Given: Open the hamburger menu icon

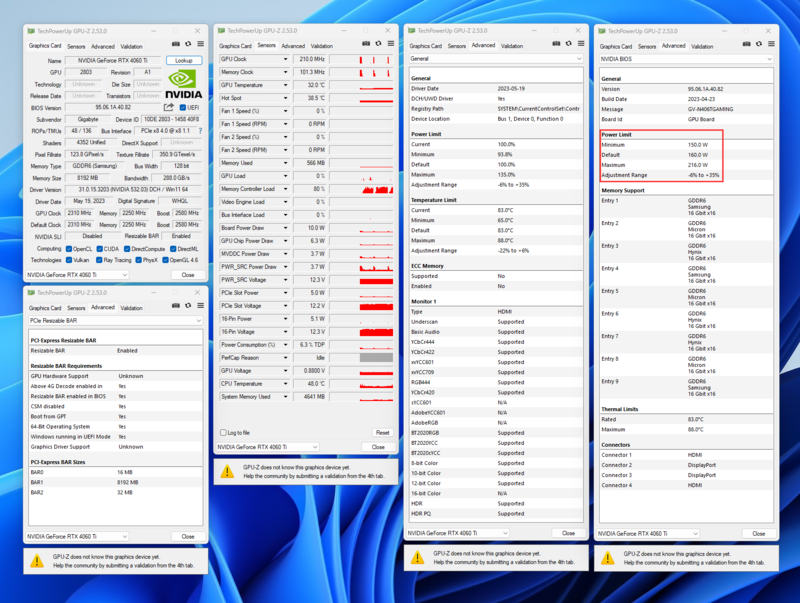Looking at the screenshot, I should [201, 44].
